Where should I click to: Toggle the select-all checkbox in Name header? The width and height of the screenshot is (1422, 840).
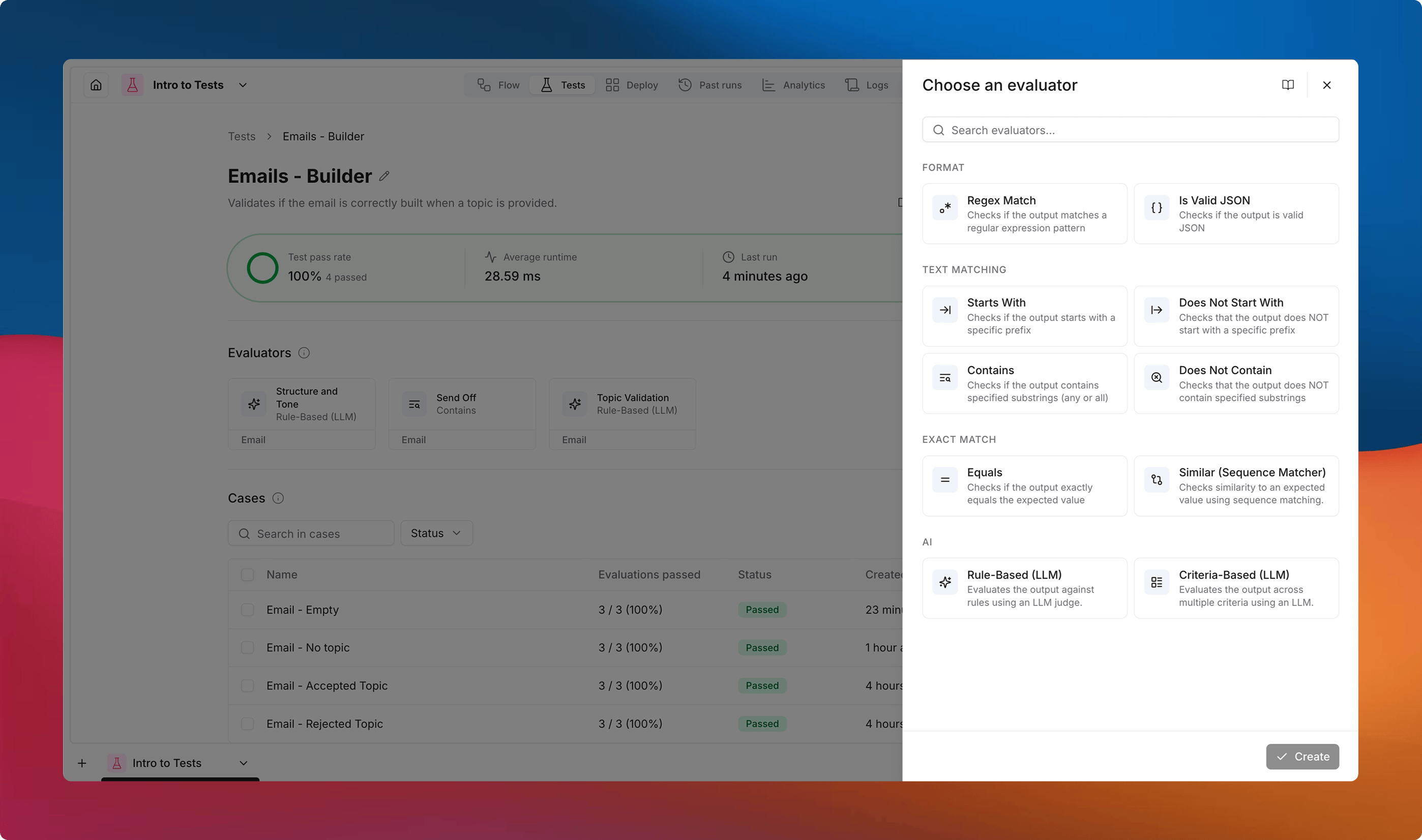[247, 575]
